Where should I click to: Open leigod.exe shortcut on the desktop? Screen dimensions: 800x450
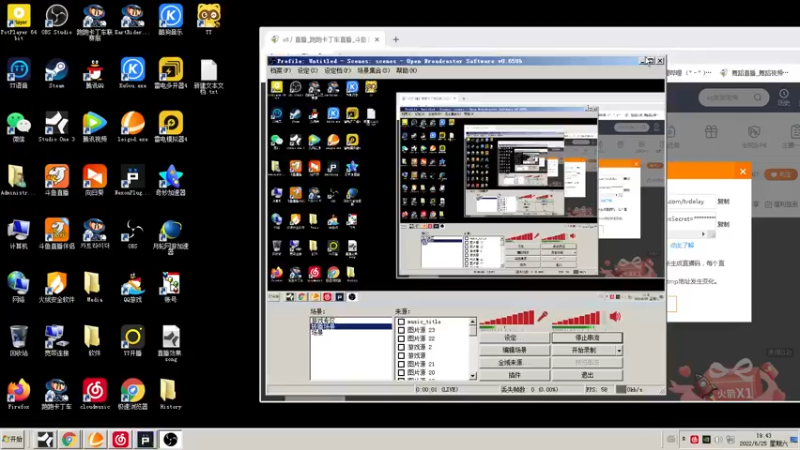click(133, 128)
